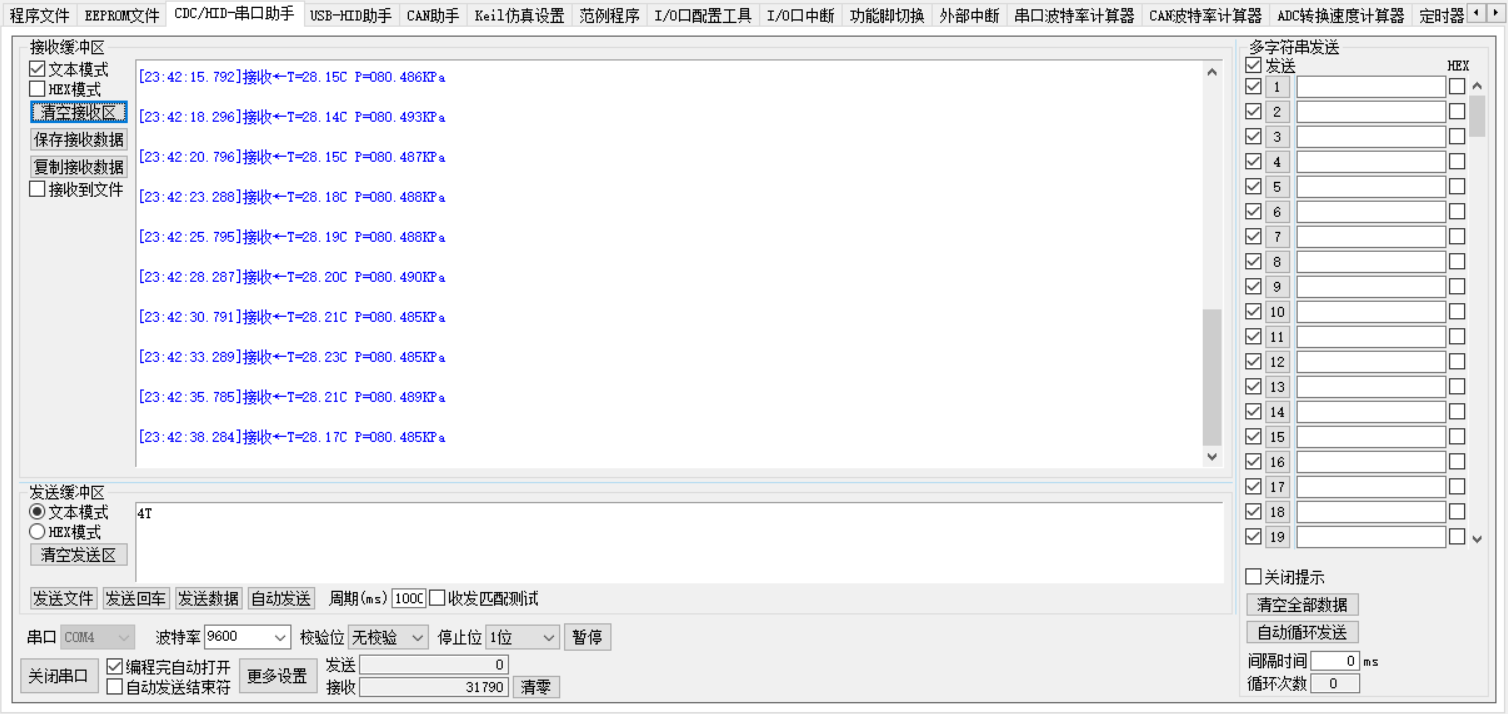Click the received line at 23:42:38.284
Screen dimensions: 1508x714
[291, 437]
